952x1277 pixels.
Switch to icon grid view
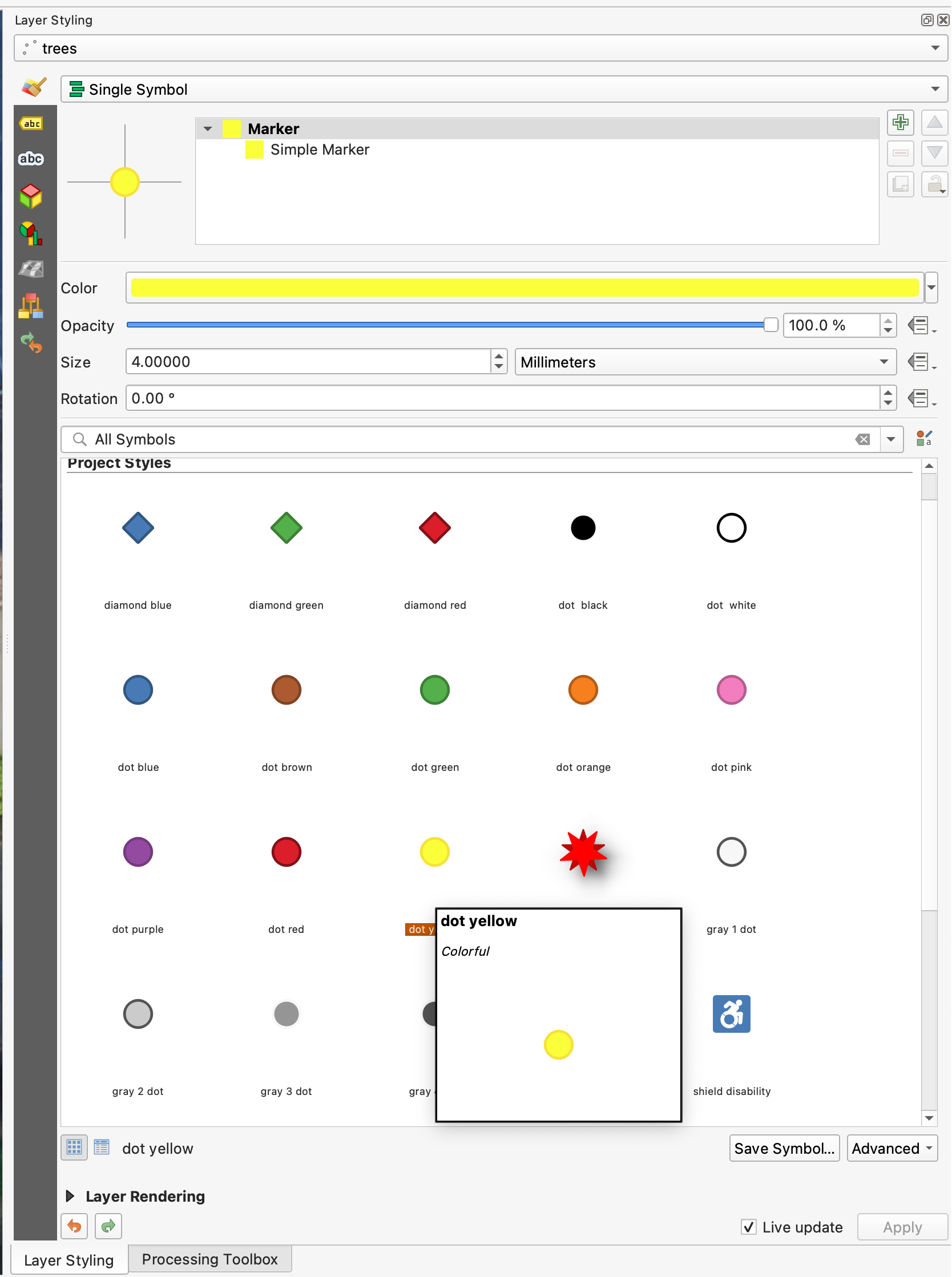(74, 1148)
